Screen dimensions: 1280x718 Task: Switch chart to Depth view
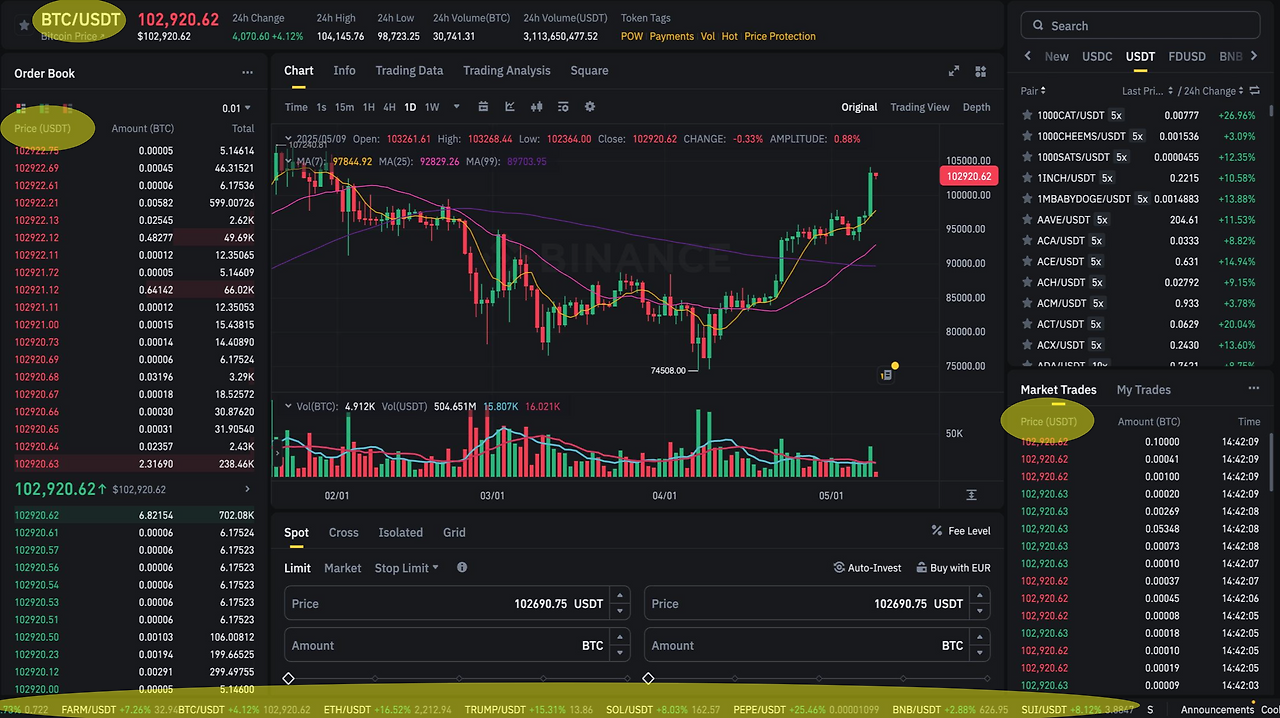pos(976,107)
